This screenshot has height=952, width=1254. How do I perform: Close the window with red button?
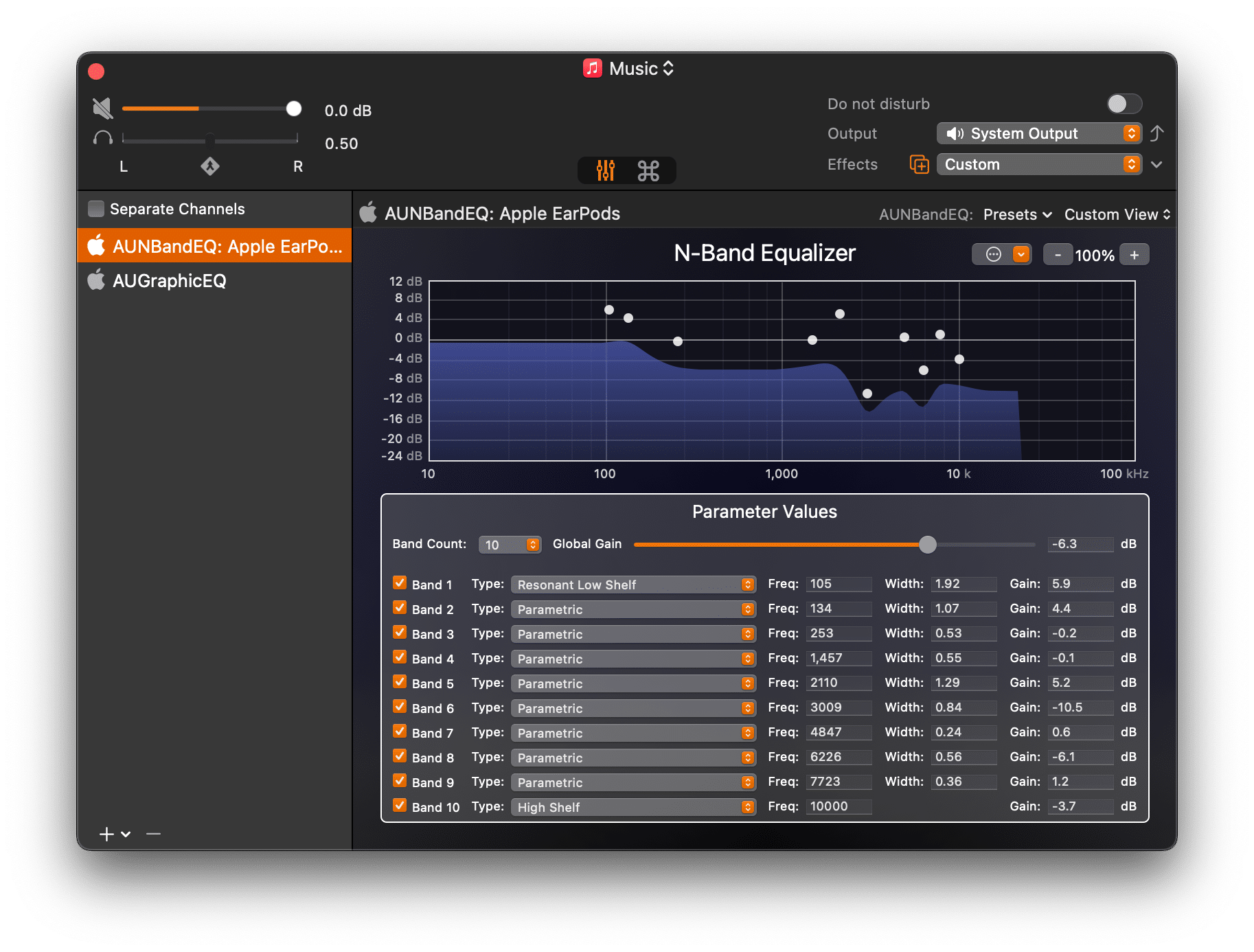[x=96, y=71]
